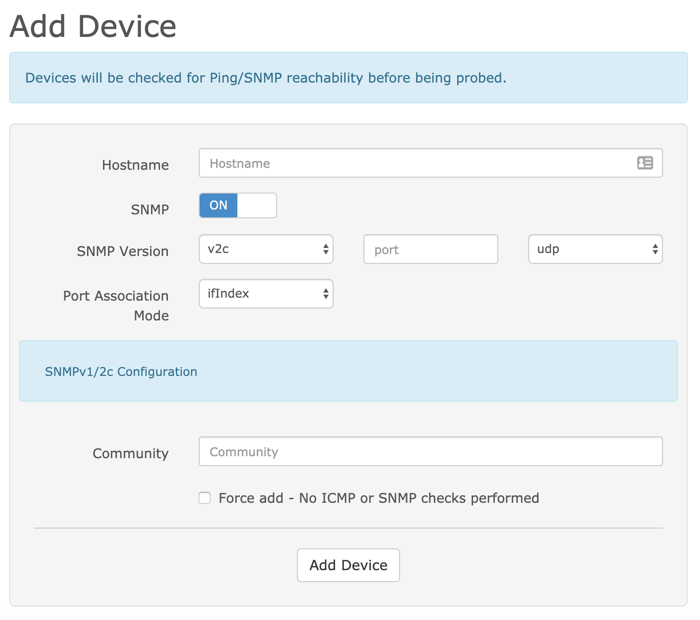
Task: Click the white handle of the SNMP switch
Action: coord(256,205)
